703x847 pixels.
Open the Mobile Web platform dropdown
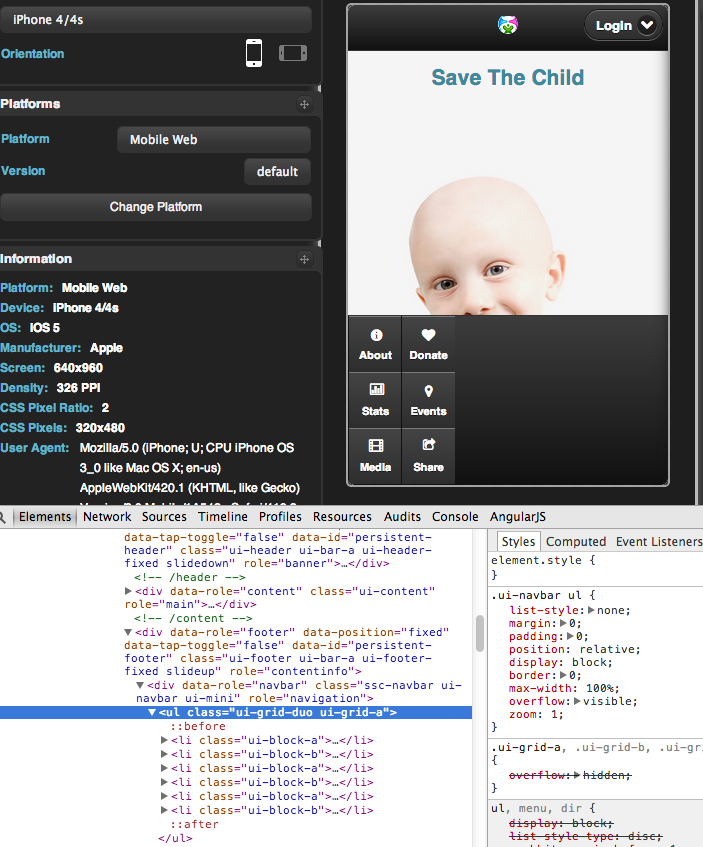(x=213, y=140)
